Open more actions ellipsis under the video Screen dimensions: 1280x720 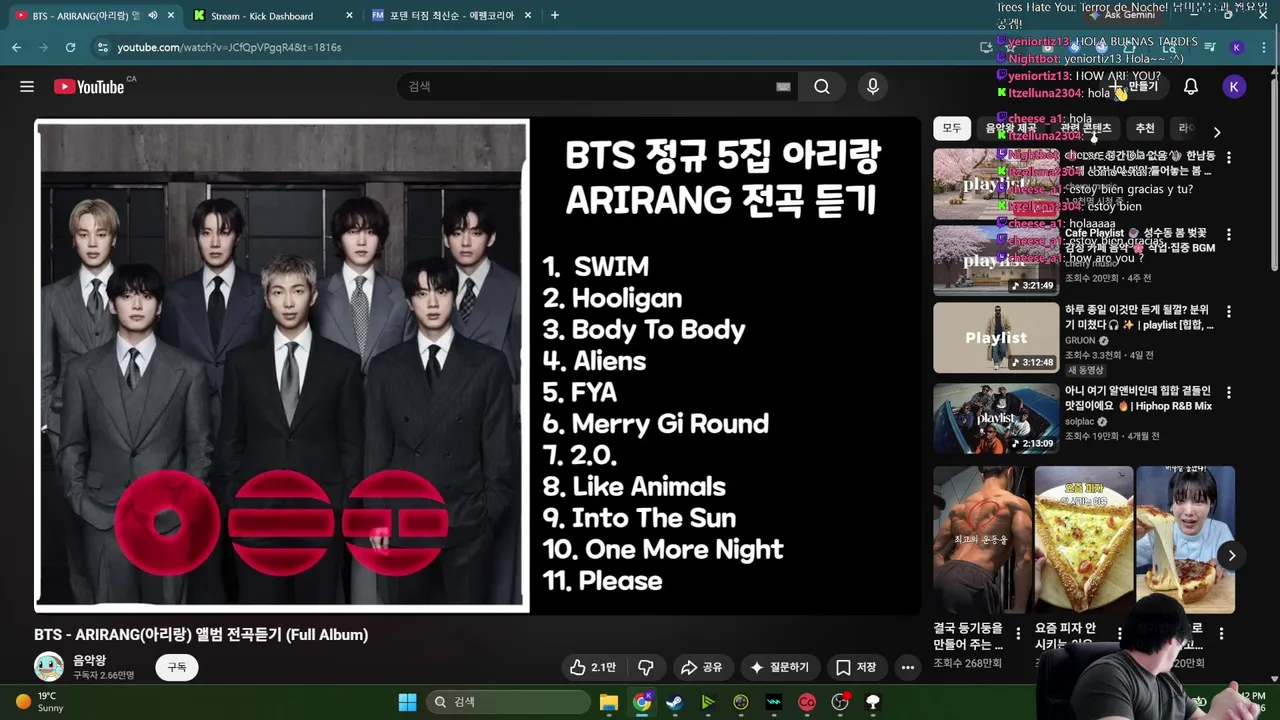[x=908, y=667]
